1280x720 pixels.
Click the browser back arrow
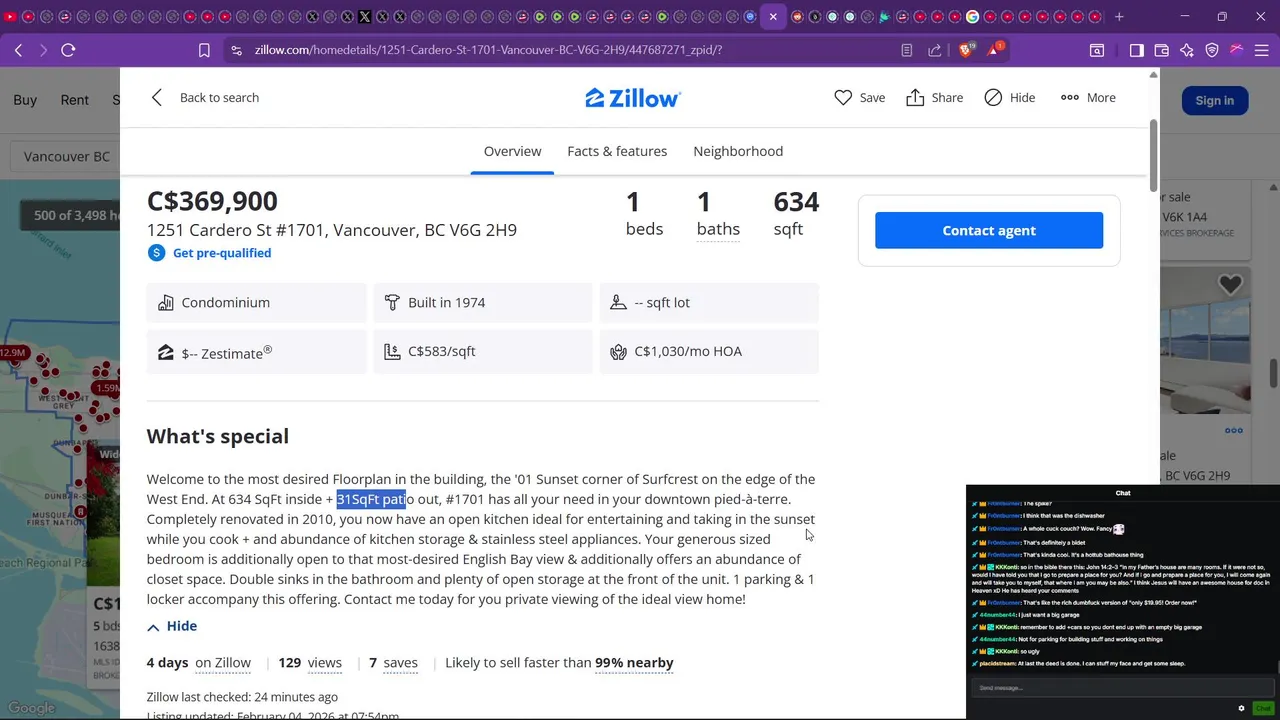[18, 50]
